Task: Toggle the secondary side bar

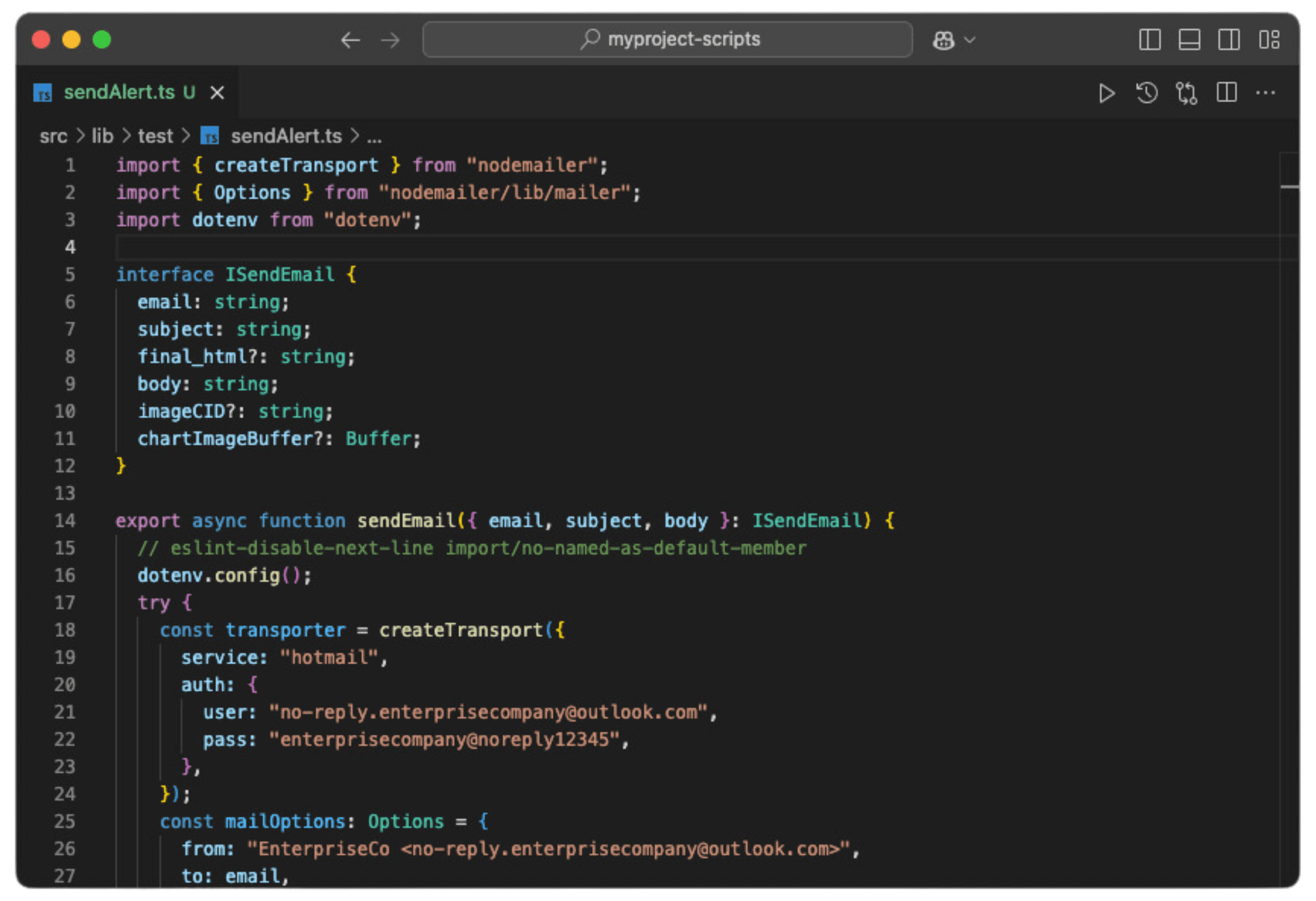Action: tap(1229, 40)
